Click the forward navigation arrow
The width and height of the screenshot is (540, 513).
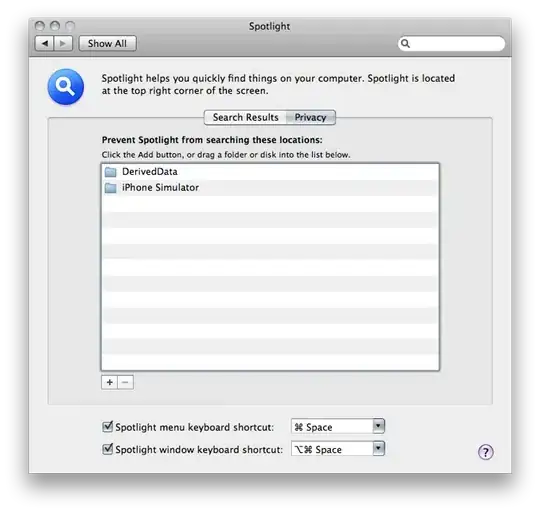[63, 44]
